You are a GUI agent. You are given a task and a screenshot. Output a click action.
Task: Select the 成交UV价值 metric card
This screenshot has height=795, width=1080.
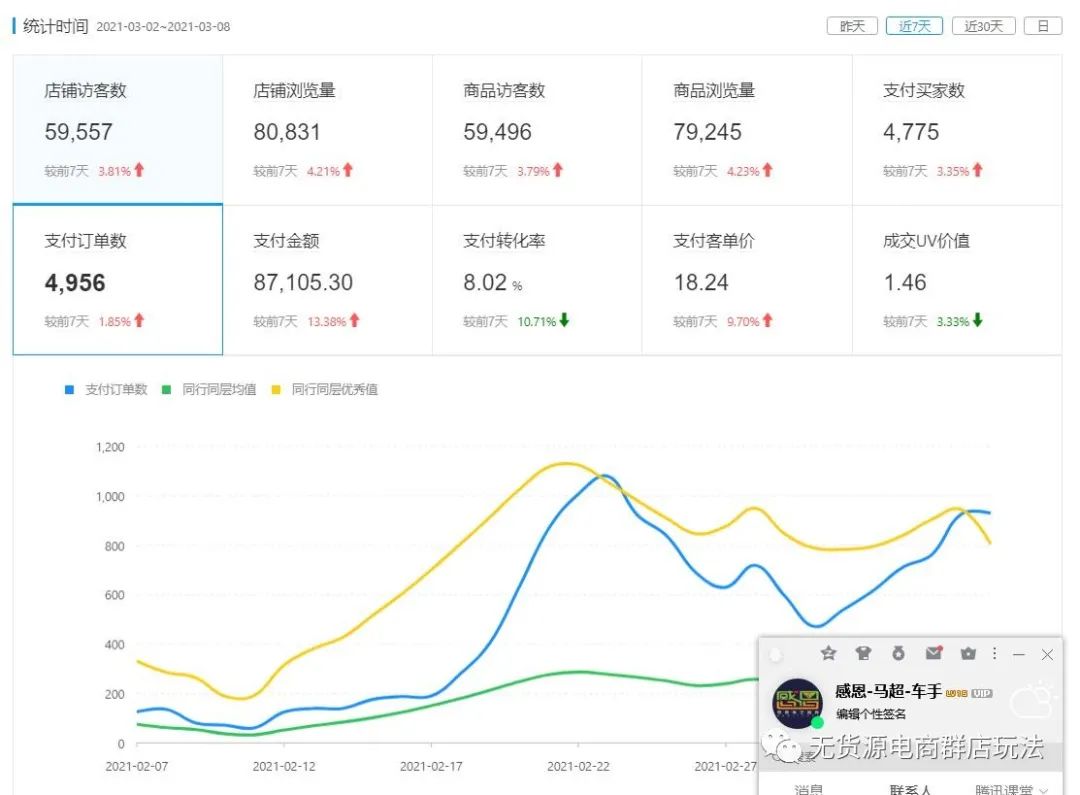[957, 280]
